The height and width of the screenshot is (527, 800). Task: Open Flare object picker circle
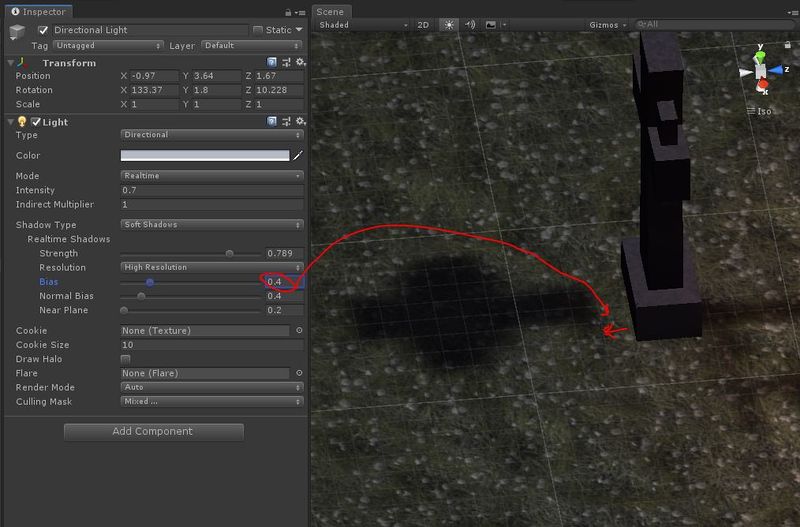coord(299,373)
